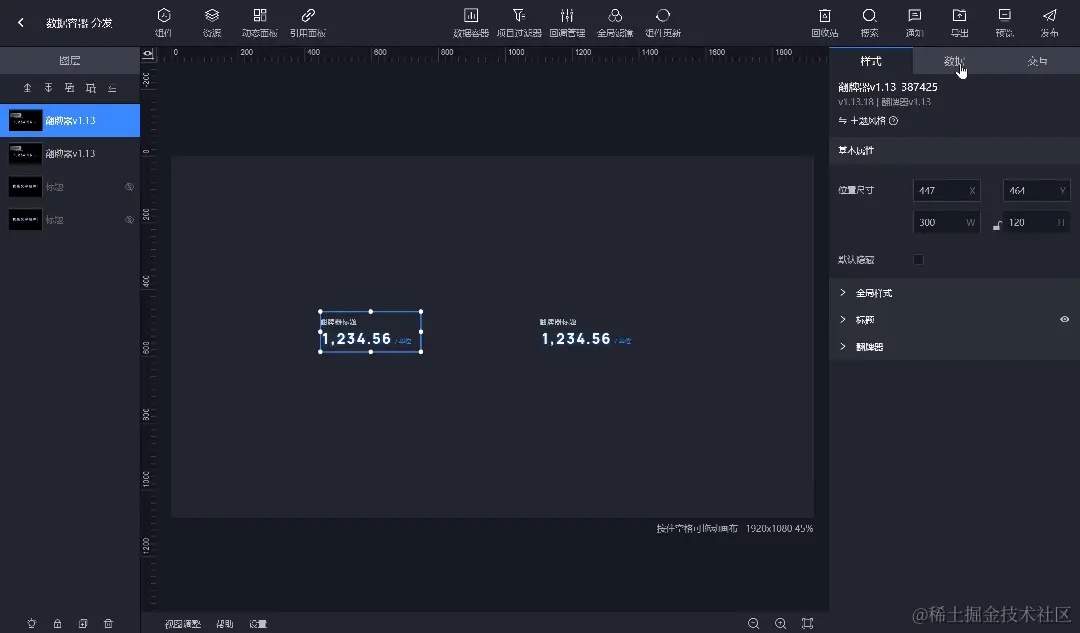The height and width of the screenshot is (633, 1080).
Task: Open 帮助 help in the bottom bar
Action: pos(225,624)
